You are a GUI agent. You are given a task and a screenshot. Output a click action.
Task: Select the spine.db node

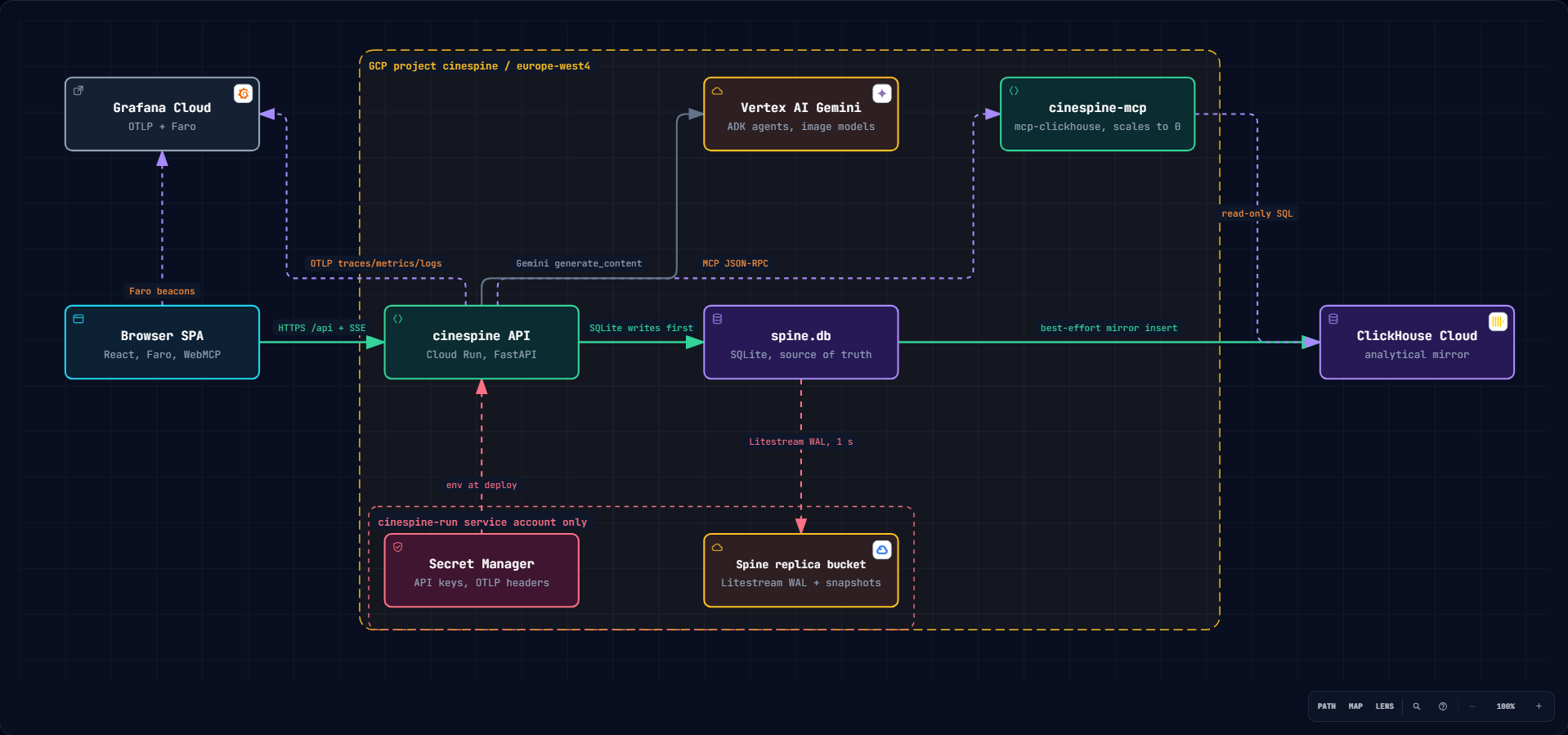(801, 343)
